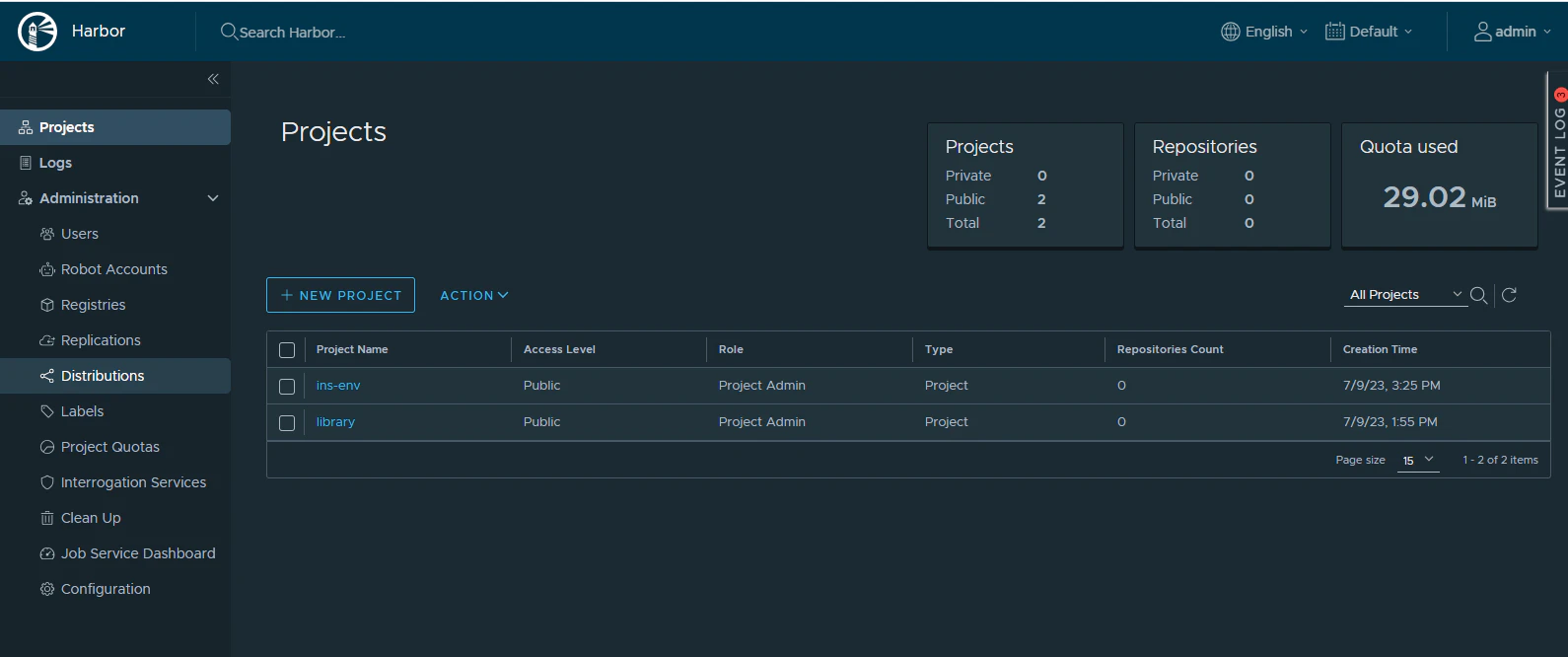Click the Projects sidebar icon
Image resolution: width=1568 pixels, height=657 pixels.
click(x=26, y=127)
